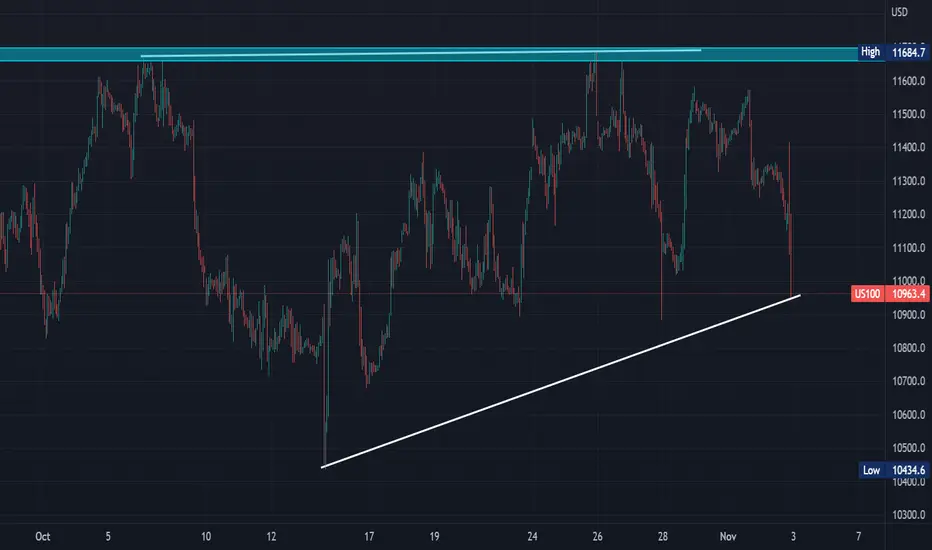
Task: Click the 11300.0 price axis label
Action: point(909,181)
